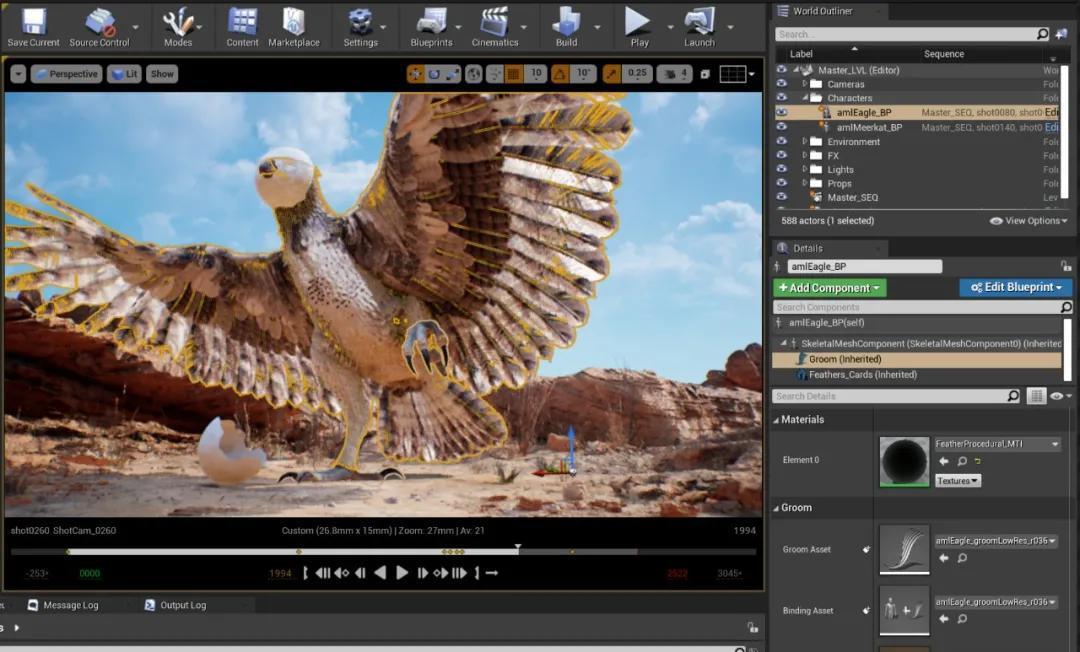The width and height of the screenshot is (1080, 652).
Task: Collapse the Materials section
Action: point(776,420)
